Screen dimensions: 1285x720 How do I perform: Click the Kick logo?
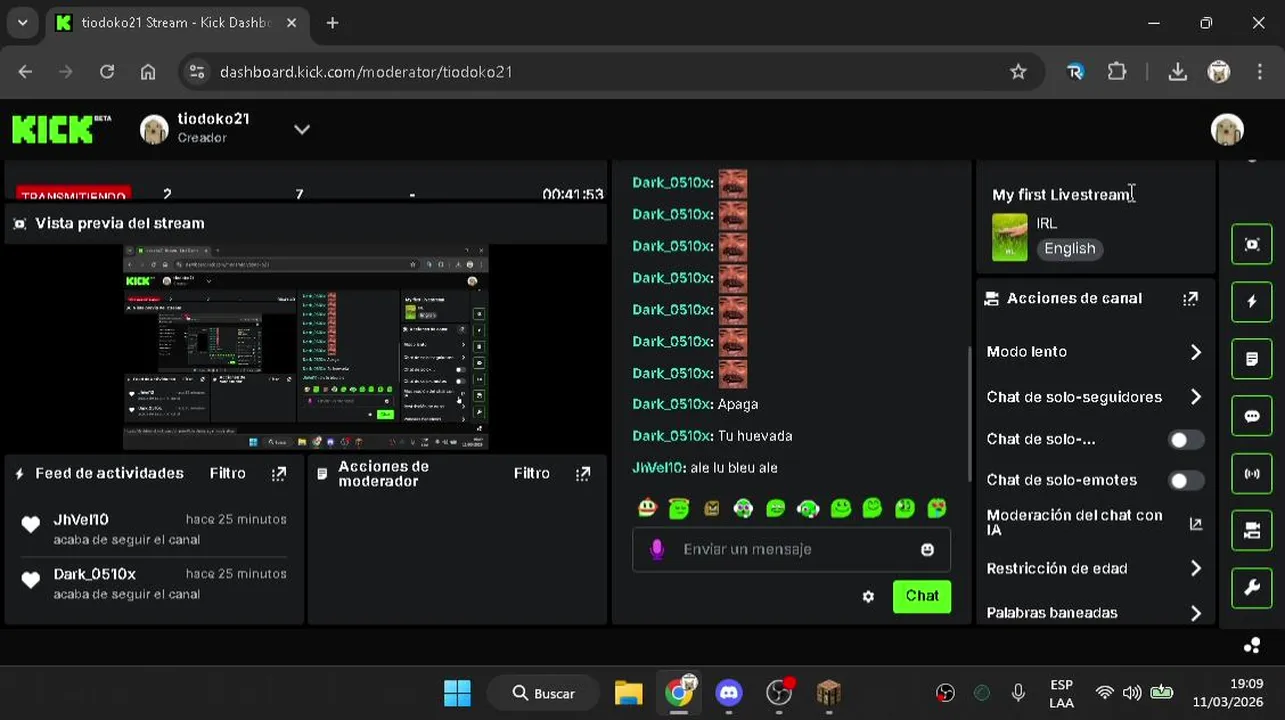[61, 129]
